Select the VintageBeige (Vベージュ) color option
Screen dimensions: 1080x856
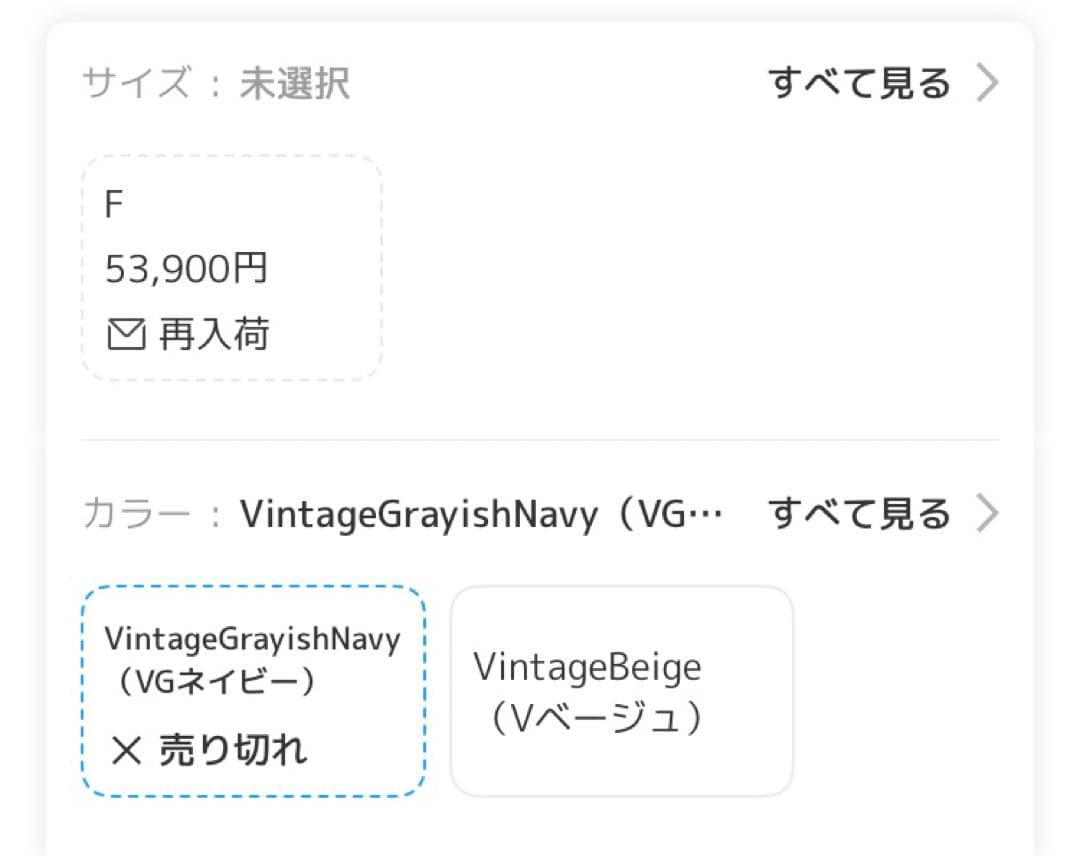[622, 690]
